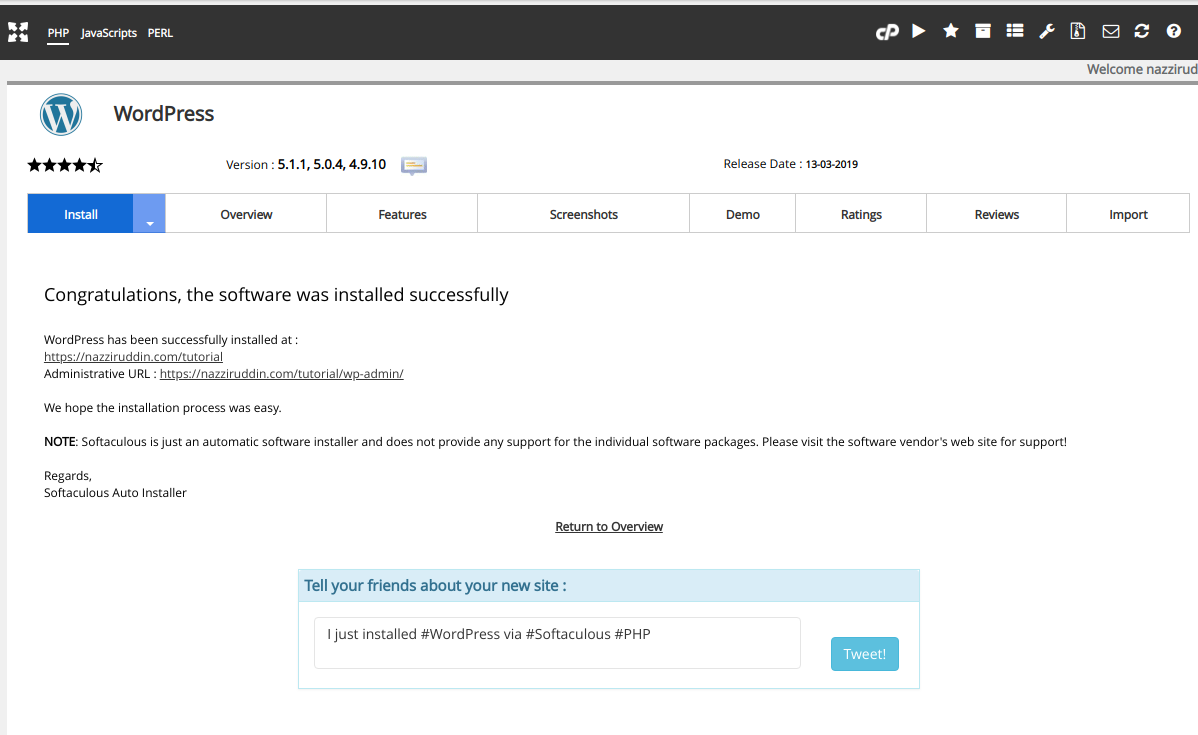
Task: Open the email settings envelope icon
Action: [1110, 31]
